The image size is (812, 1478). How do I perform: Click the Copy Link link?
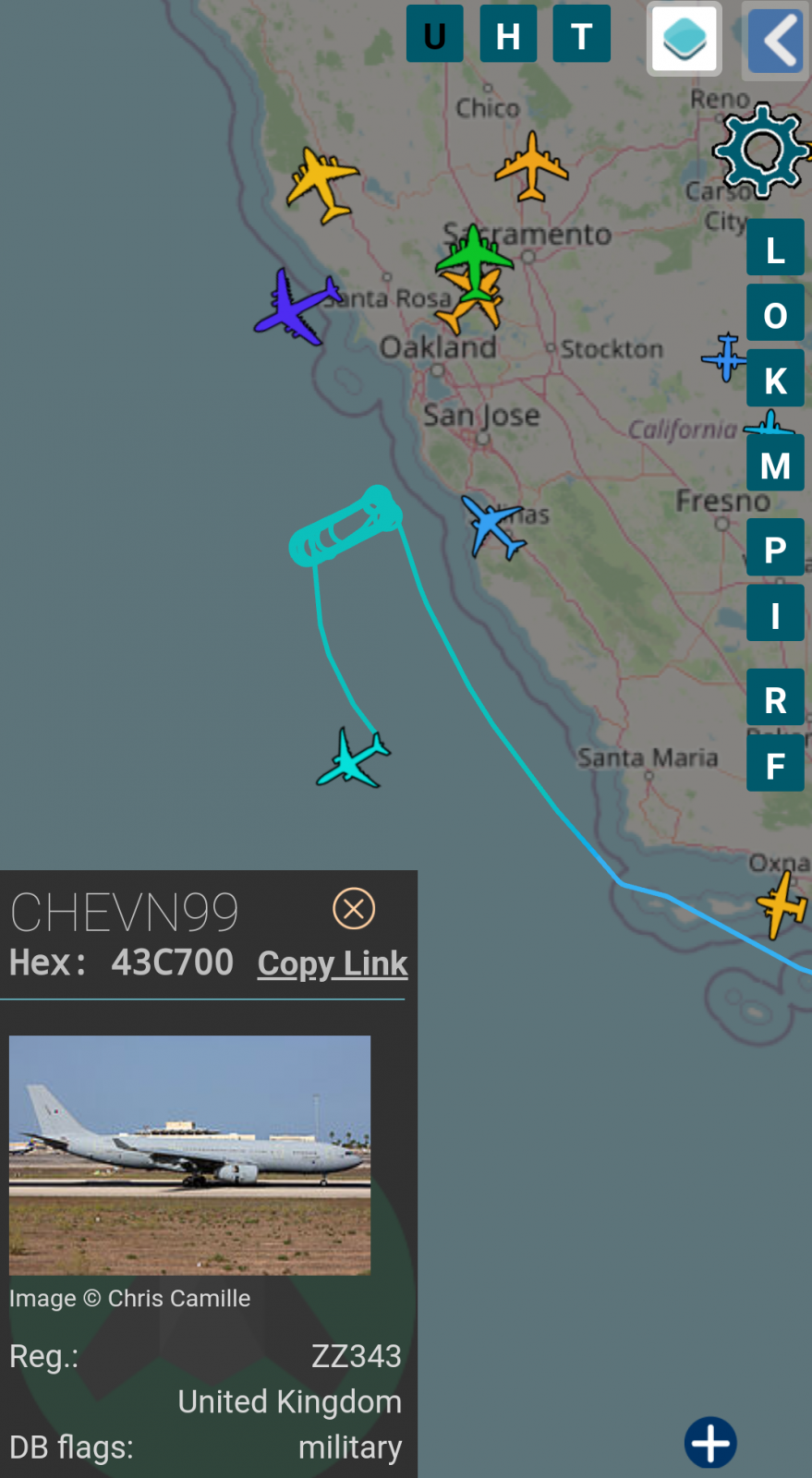[333, 963]
